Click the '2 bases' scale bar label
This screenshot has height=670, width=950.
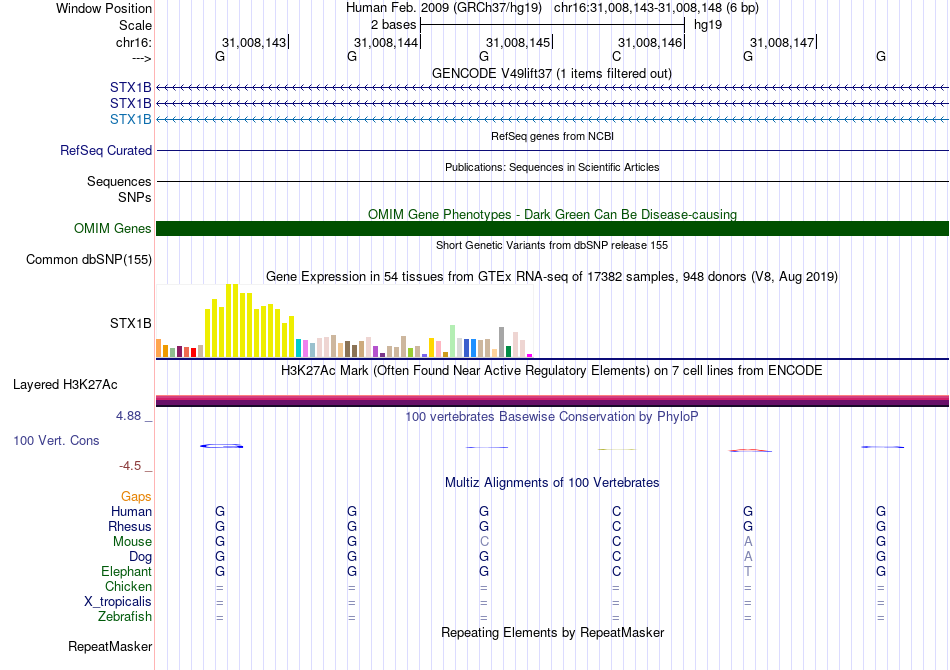pos(393,25)
